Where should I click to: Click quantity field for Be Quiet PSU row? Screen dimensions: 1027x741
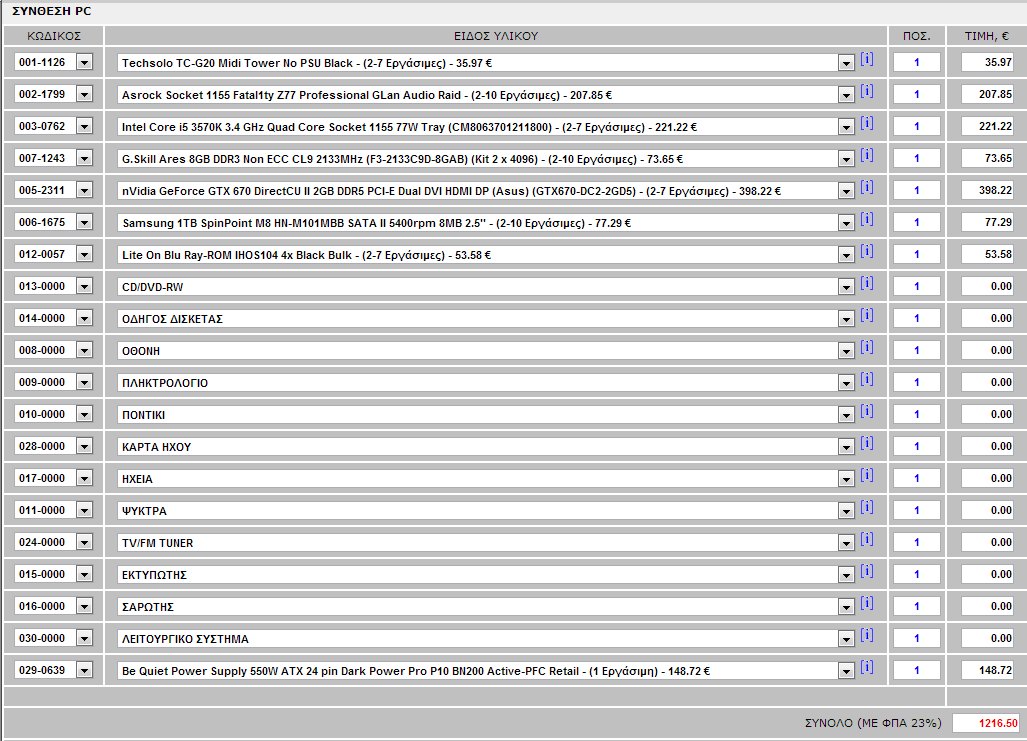(x=917, y=670)
